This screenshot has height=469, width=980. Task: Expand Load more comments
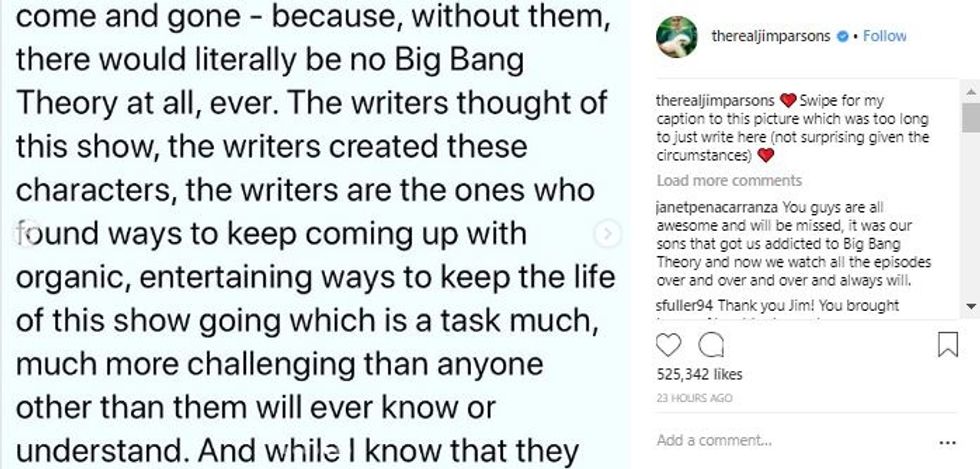[729, 181]
